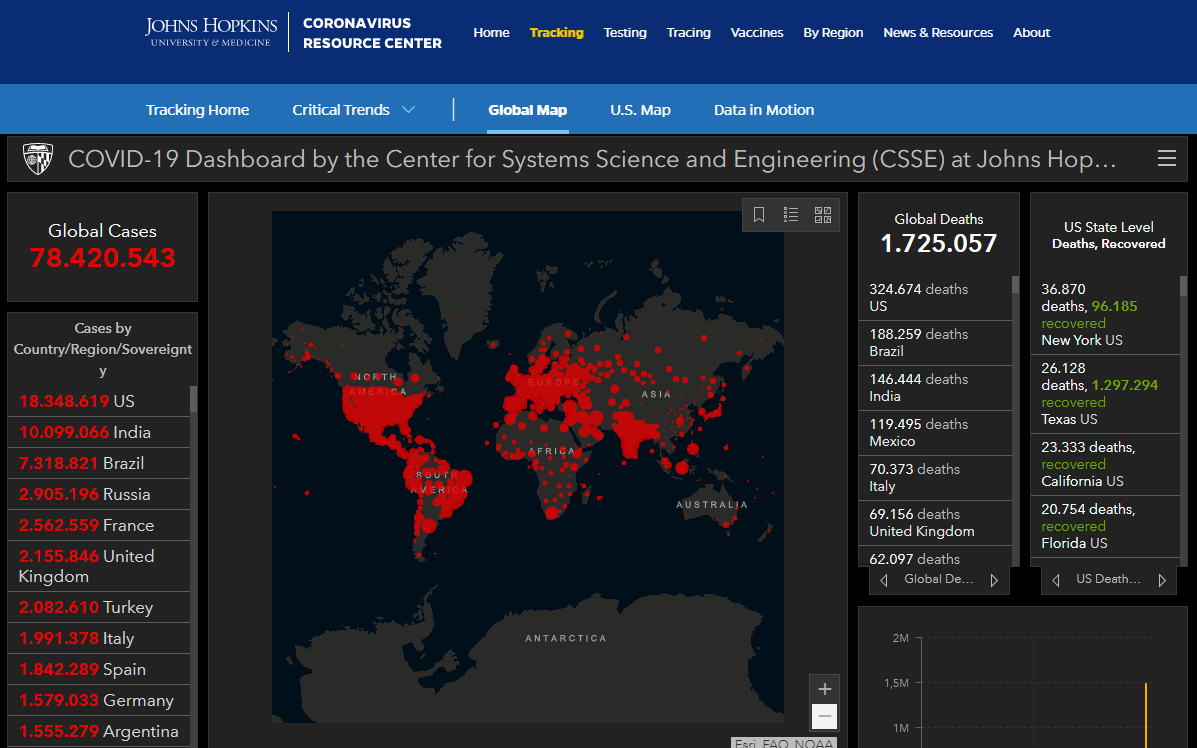The width and height of the screenshot is (1197, 748).
Task: Click the scrollbar in Global Deaths list
Action: pyautogui.click(x=1015, y=285)
